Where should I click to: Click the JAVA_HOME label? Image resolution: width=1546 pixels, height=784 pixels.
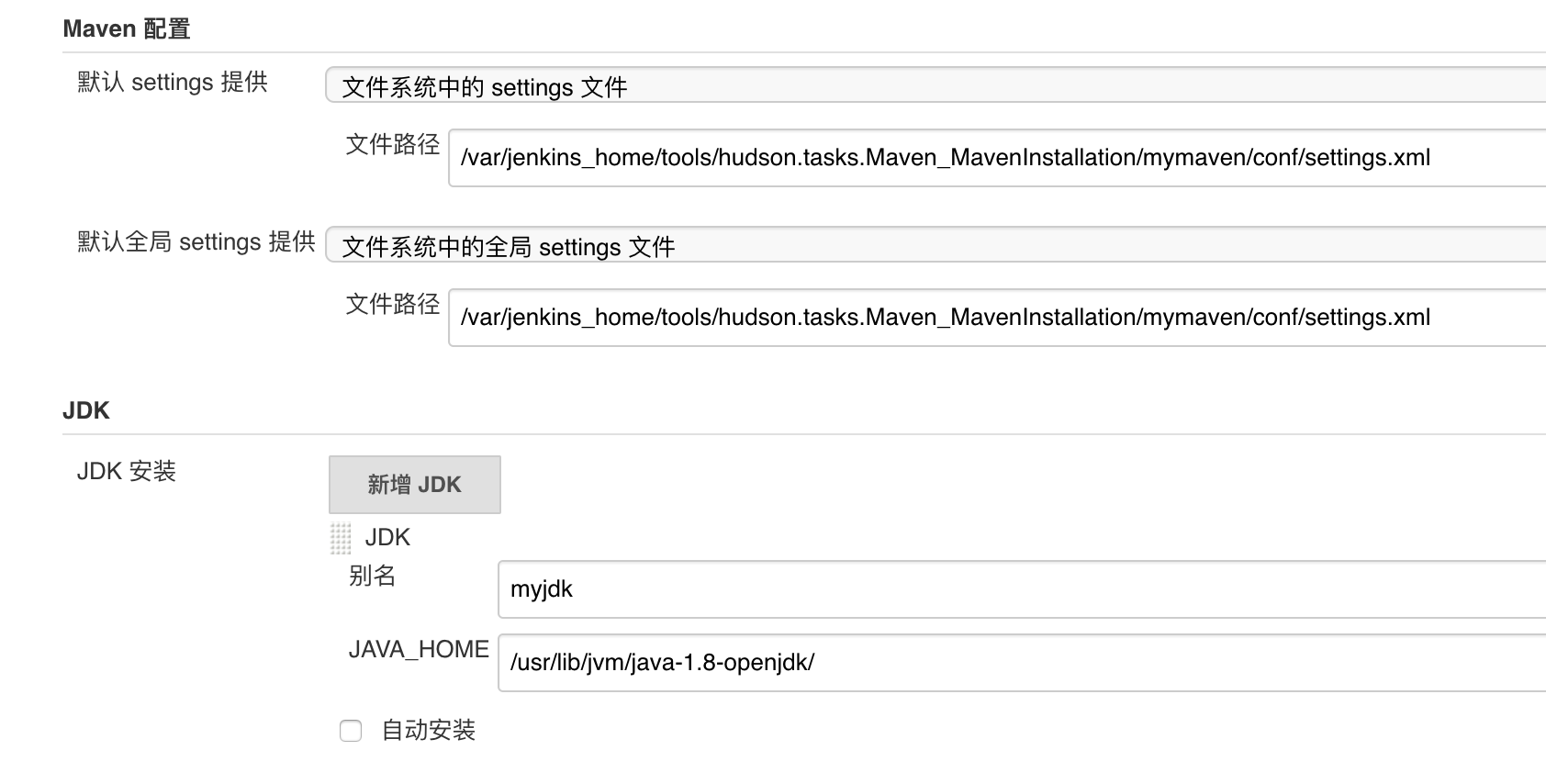pos(419,650)
